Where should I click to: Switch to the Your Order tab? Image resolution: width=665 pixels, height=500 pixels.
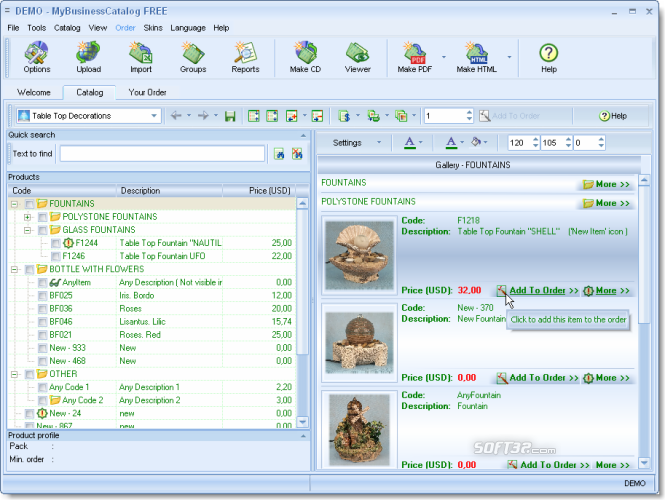click(147, 92)
